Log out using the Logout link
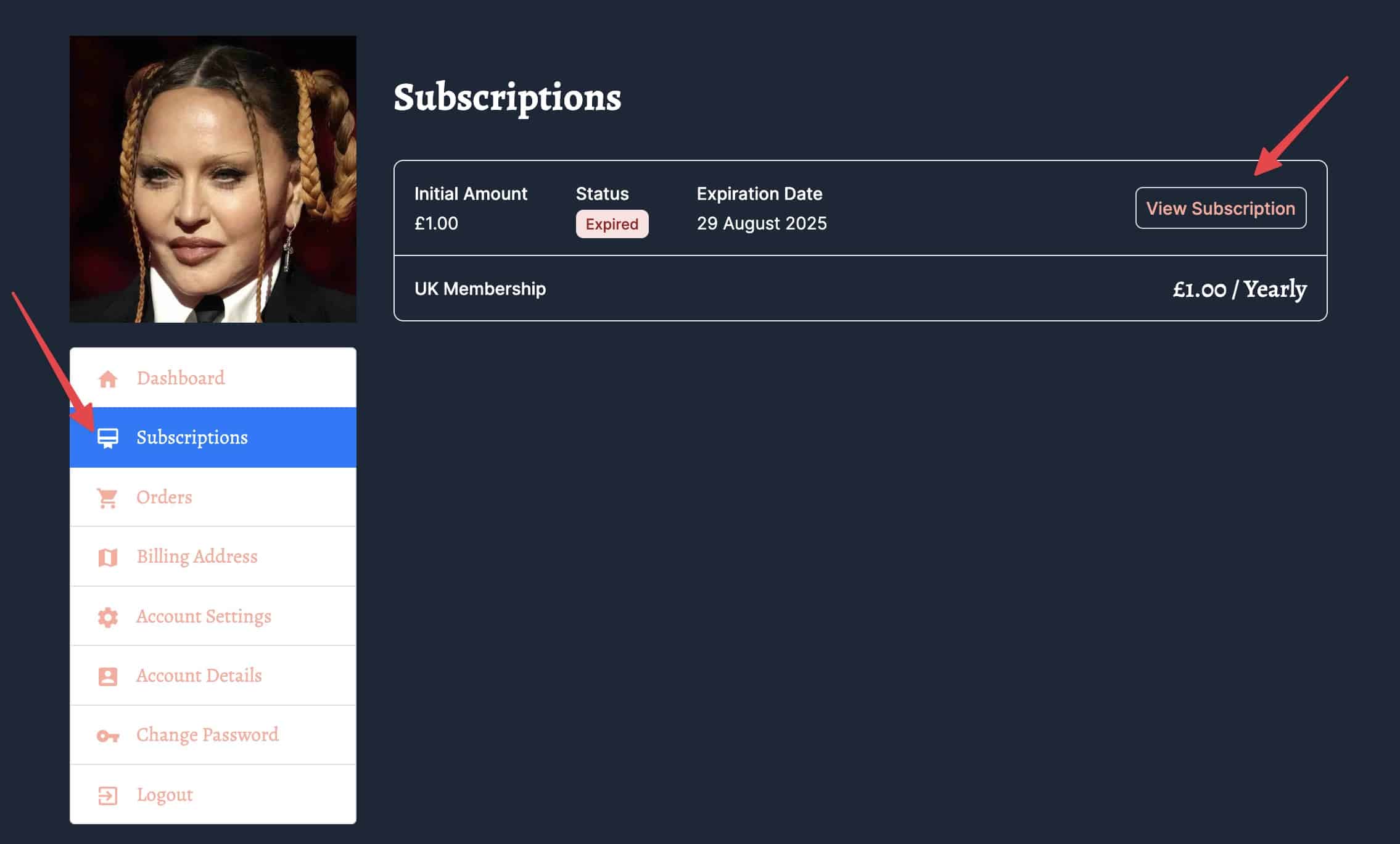The width and height of the screenshot is (1400, 844). tap(213, 795)
